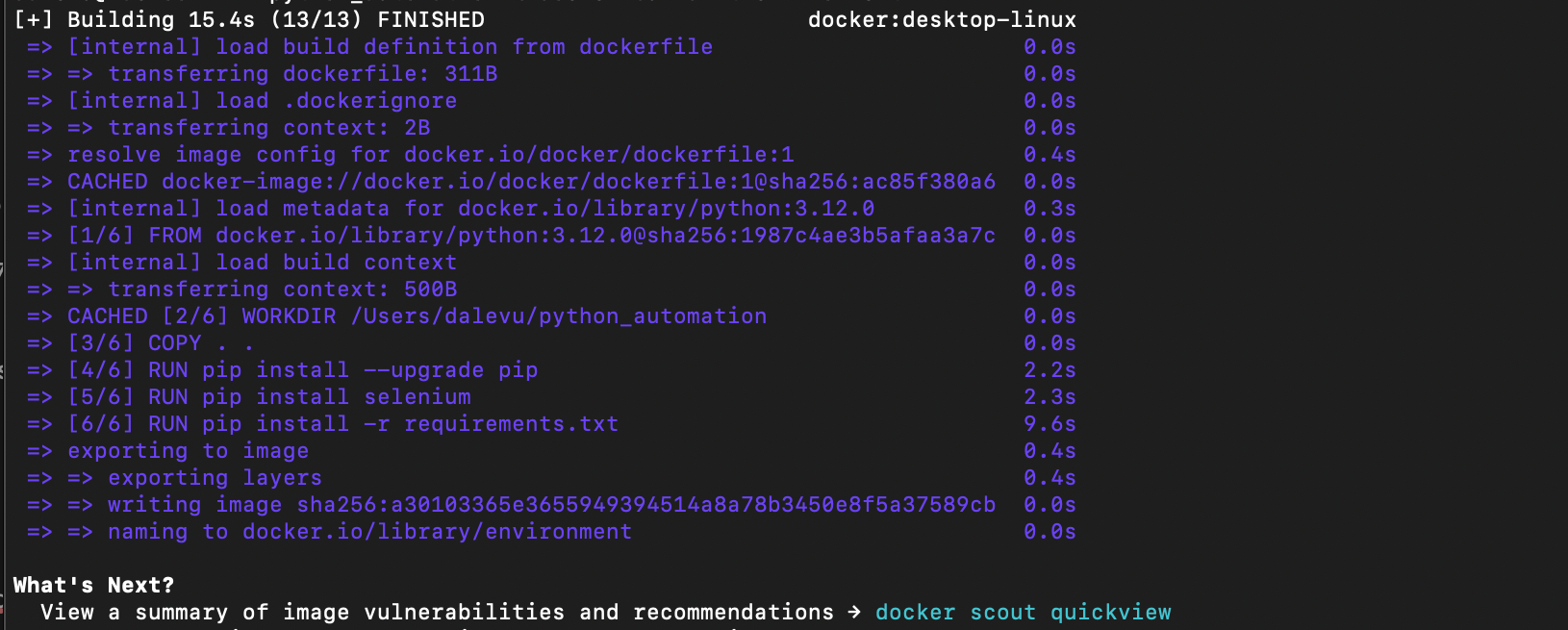1568x630 pixels.
Task: Click the docker:desktop-linux builder label
Action: (x=941, y=20)
